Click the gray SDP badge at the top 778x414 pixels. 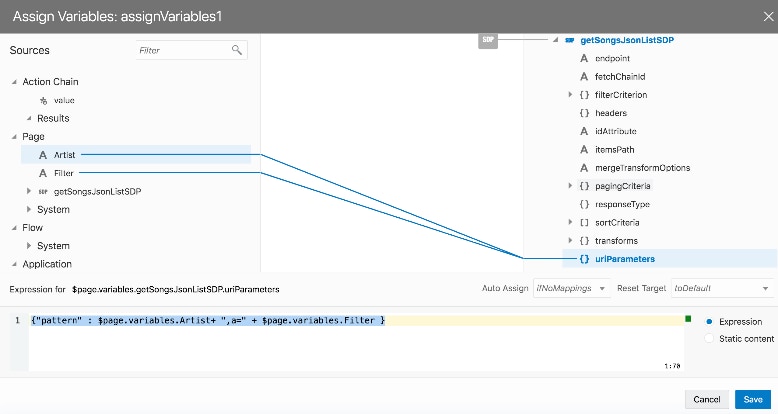488,40
